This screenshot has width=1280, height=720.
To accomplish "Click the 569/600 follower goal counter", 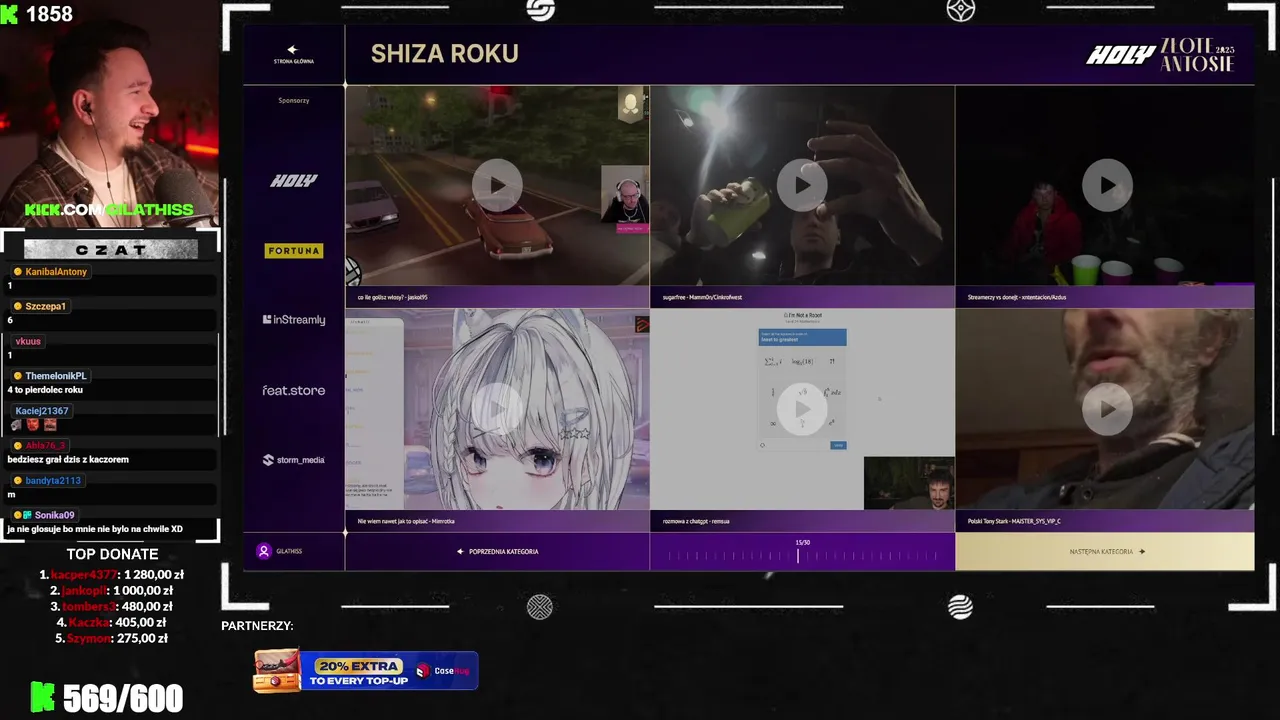I will point(123,698).
